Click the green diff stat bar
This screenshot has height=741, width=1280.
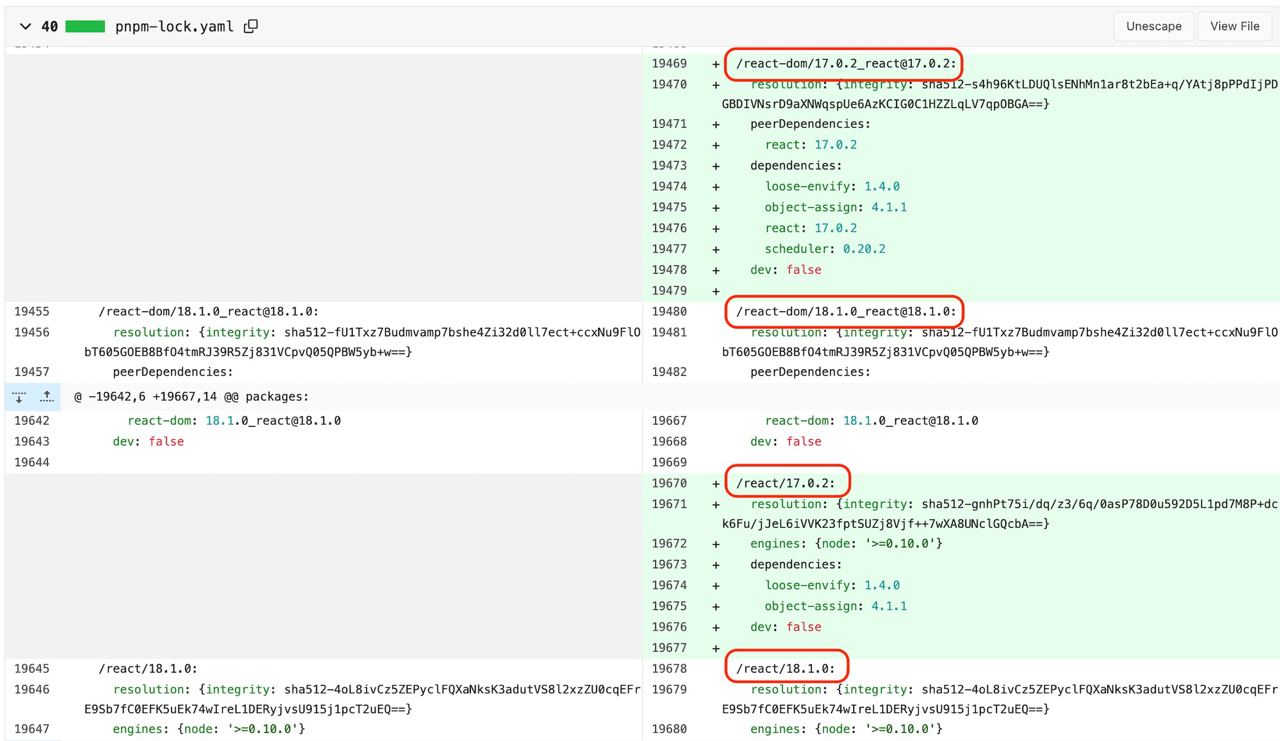[x=85, y=27]
